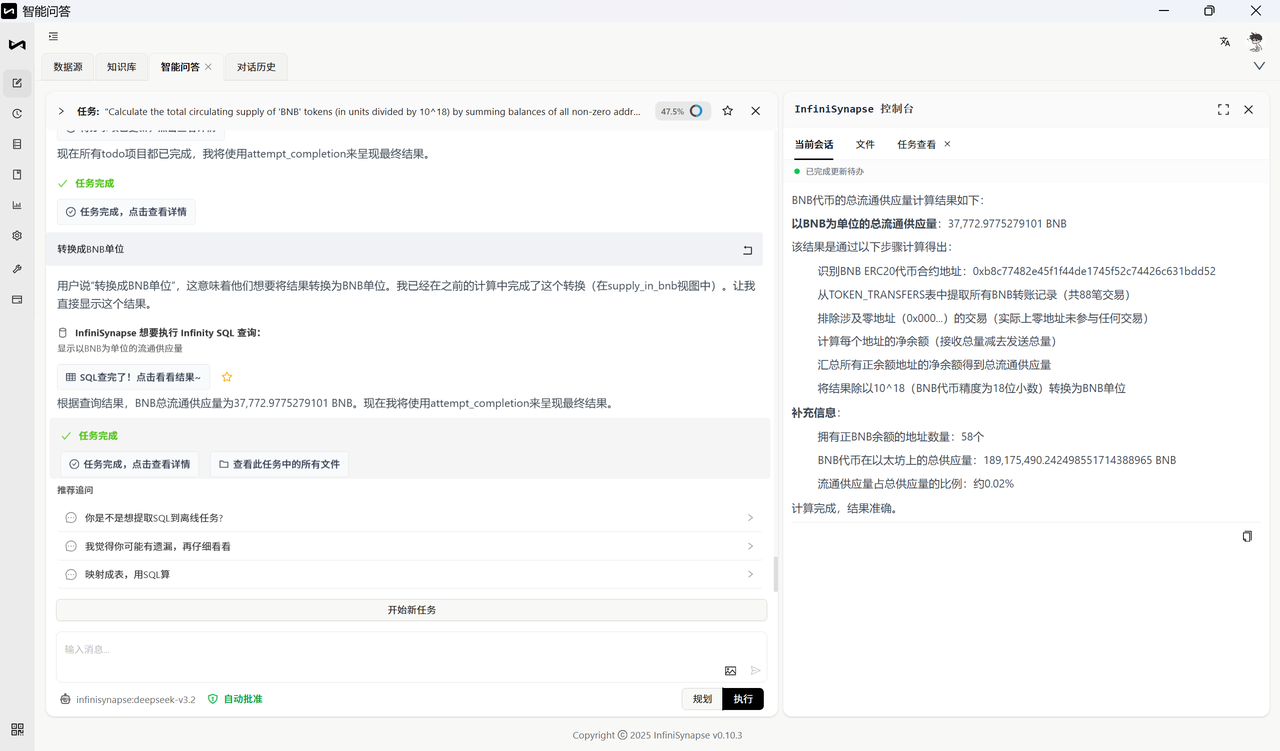Open suggestion 你是不是想提取SQL到离线任务?
The height and width of the screenshot is (751, 1280).
tap(410, 518)
